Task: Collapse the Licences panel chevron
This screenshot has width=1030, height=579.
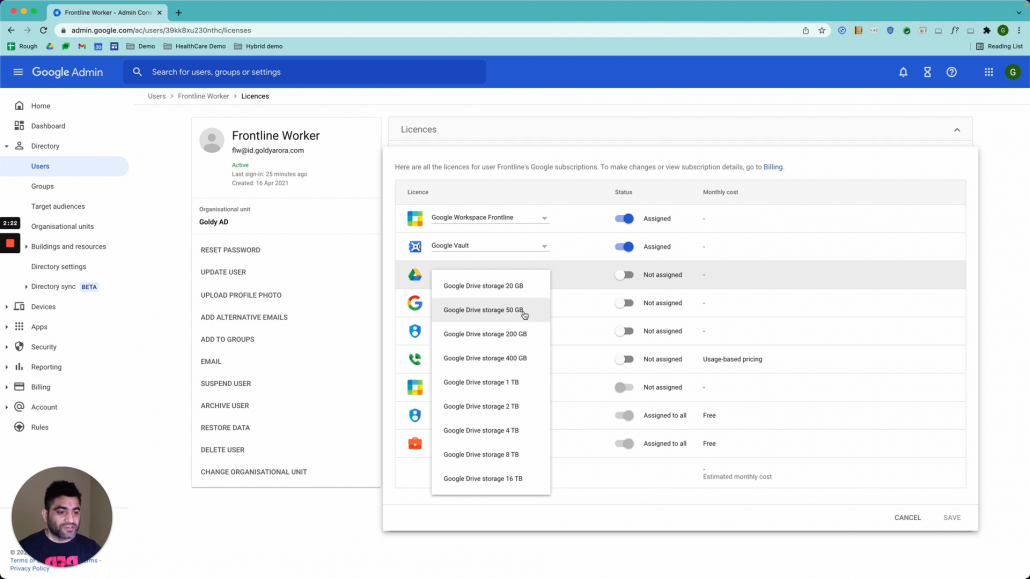Action: coord(956,129)
